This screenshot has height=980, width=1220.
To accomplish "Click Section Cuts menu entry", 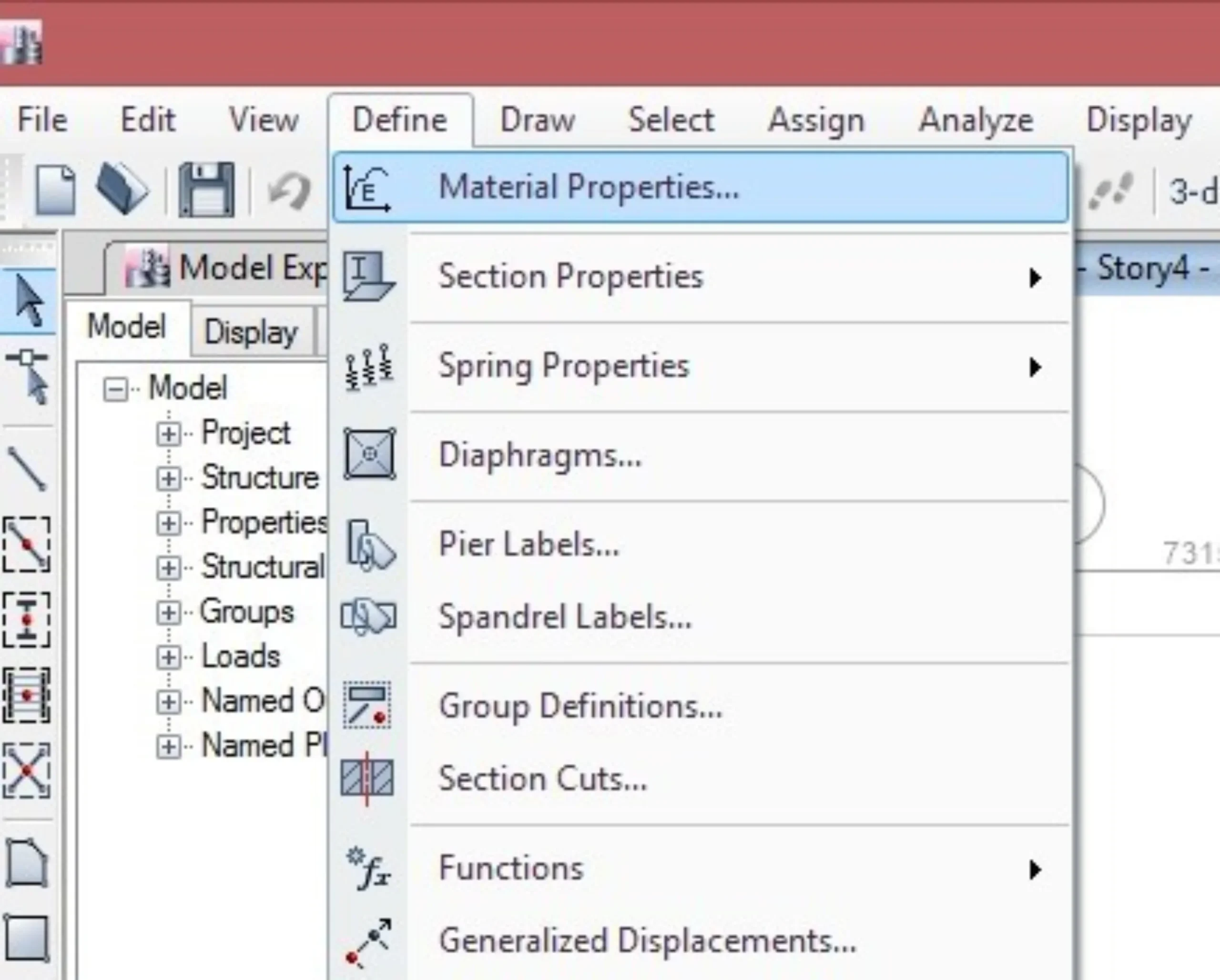I will point(542,778).
